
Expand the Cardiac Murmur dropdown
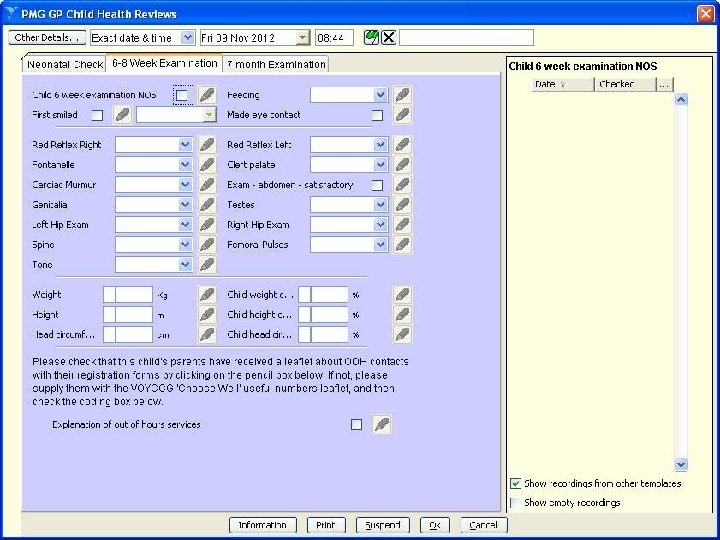tap(185, 185)
